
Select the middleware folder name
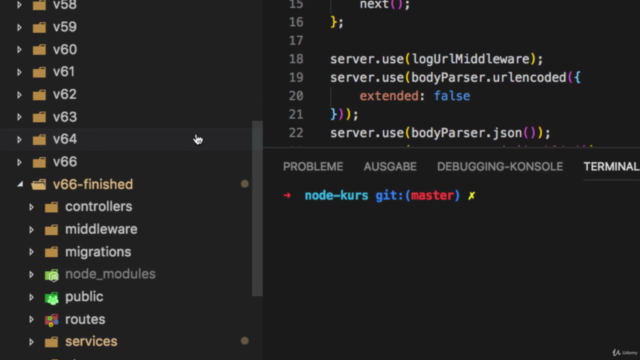pyautogui.click(x=101, y=229)
